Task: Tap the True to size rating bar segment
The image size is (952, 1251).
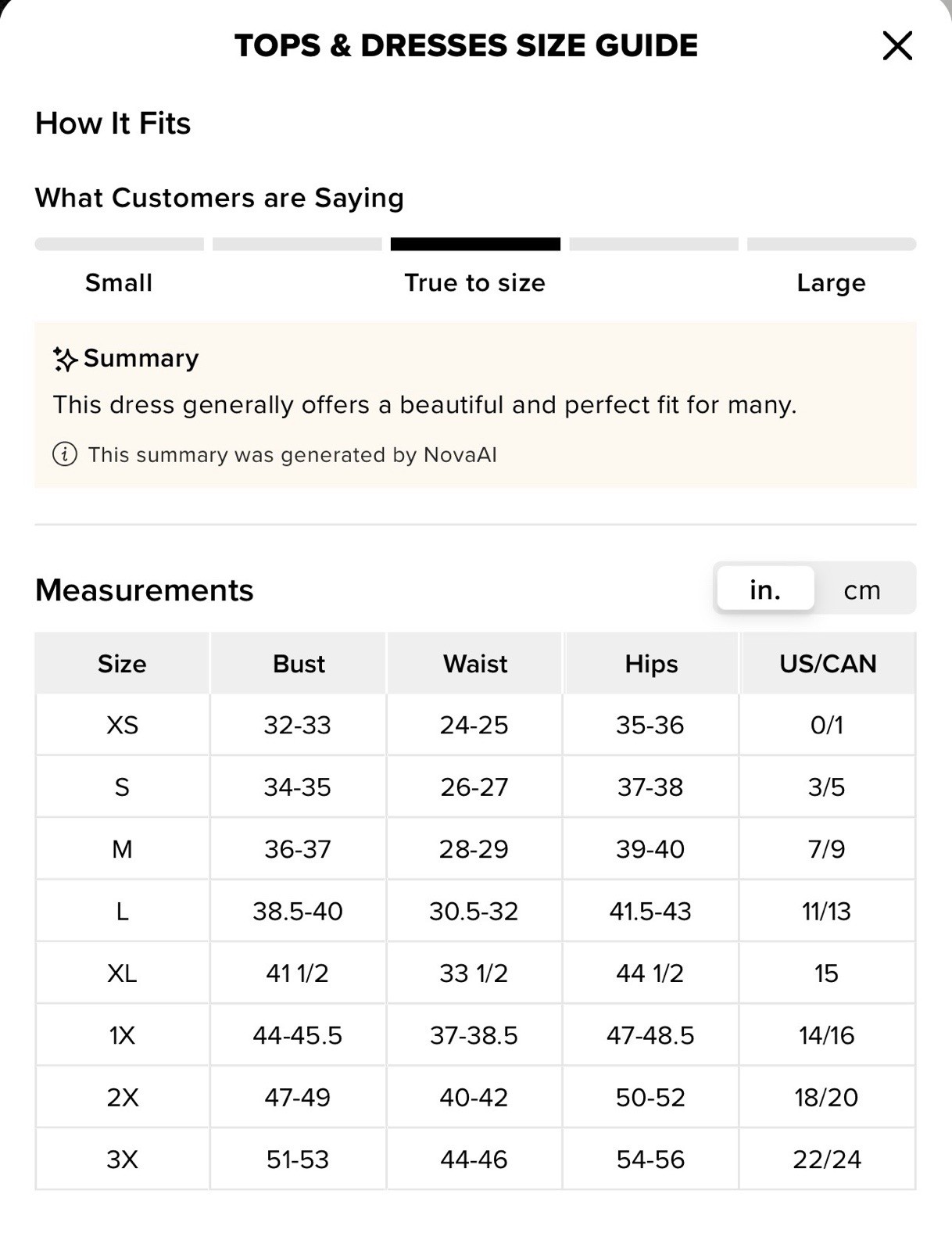Action: click(475, 244)
